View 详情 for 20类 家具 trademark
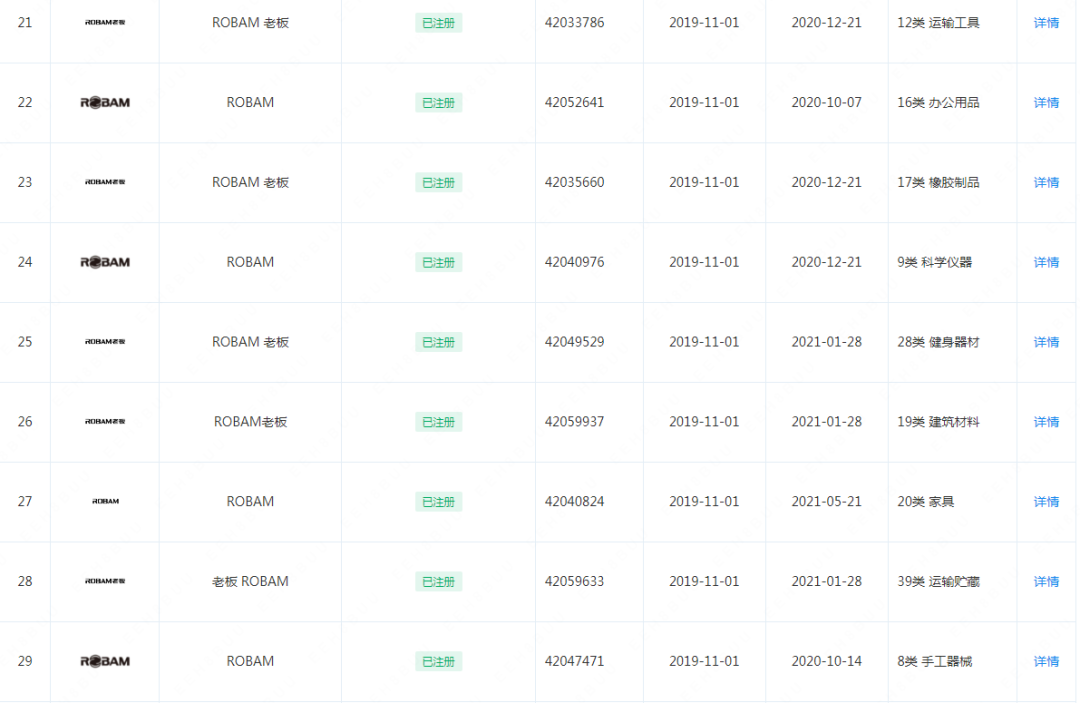The image size is (1080, 703). tap(1046, 502)
